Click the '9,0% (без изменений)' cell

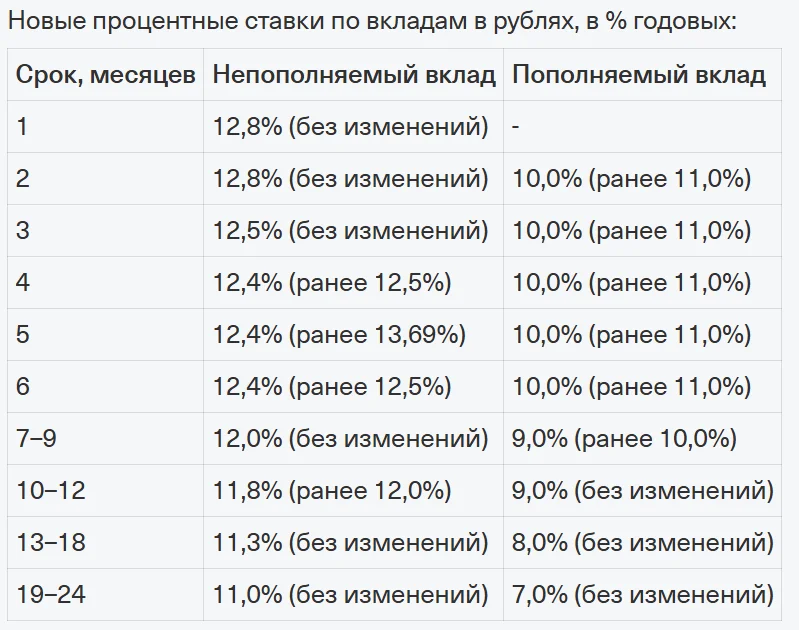click(642, 490)
